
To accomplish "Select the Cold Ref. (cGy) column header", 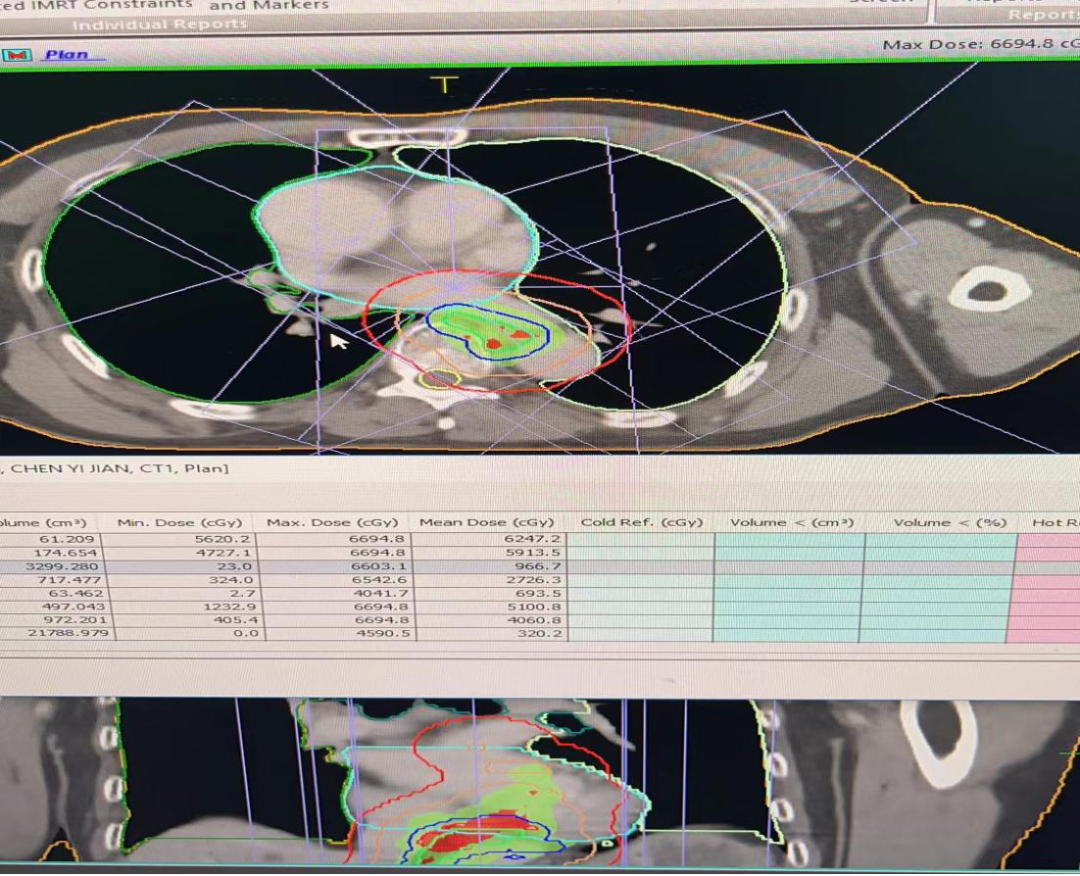I will click(641, 522).
